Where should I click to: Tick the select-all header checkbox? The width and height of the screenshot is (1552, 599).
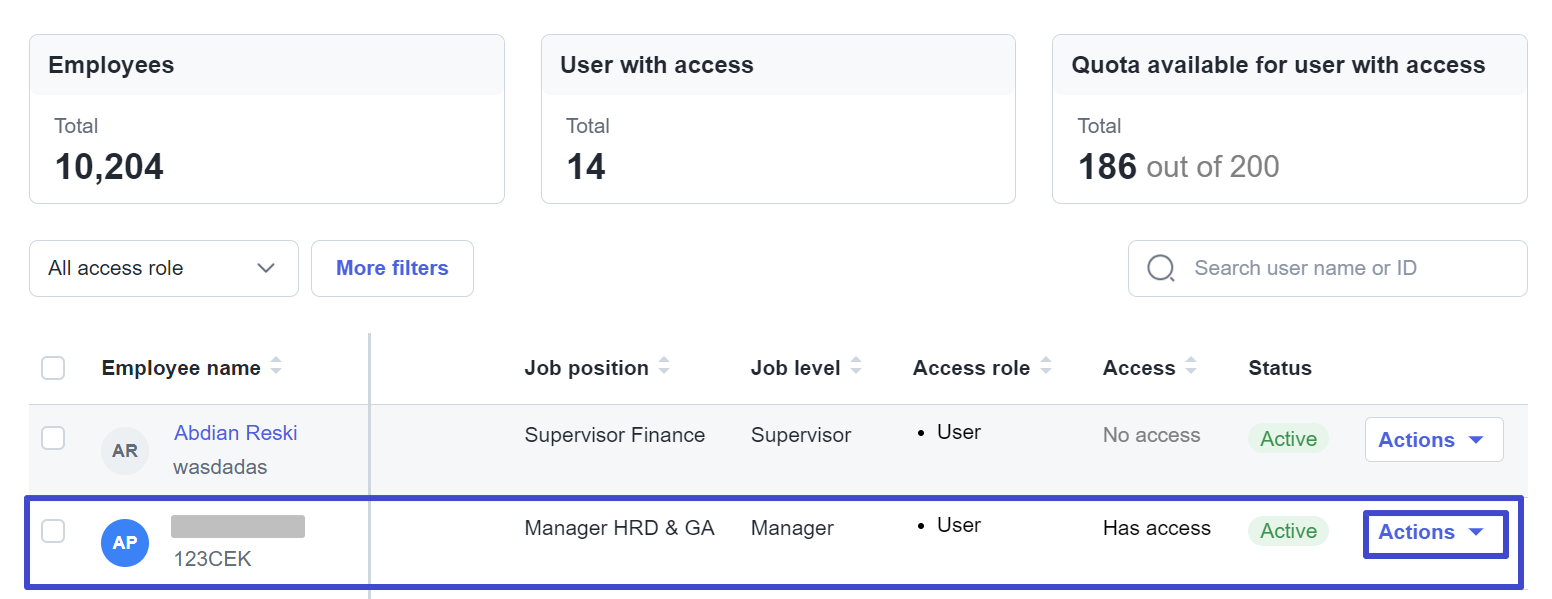53,368
